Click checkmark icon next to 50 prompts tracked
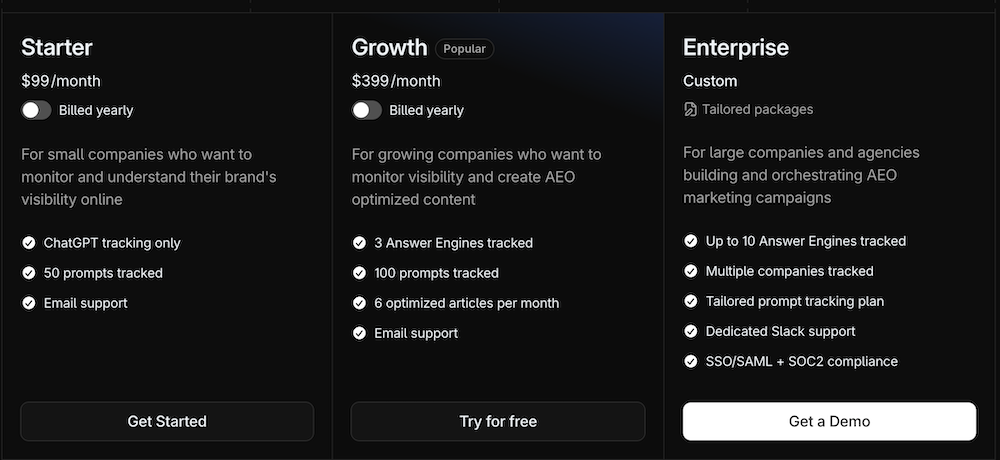 click(x=29, y=273)
